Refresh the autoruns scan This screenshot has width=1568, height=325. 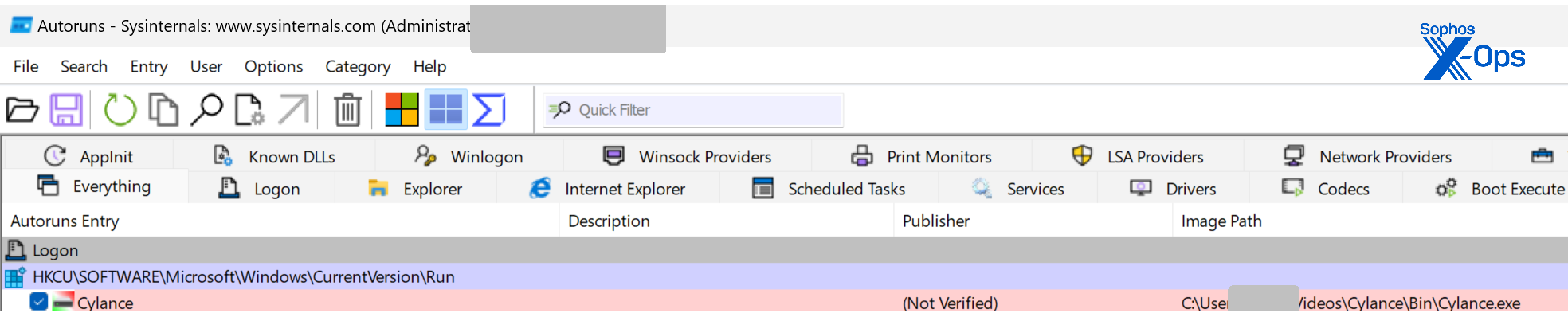(120, 110)
